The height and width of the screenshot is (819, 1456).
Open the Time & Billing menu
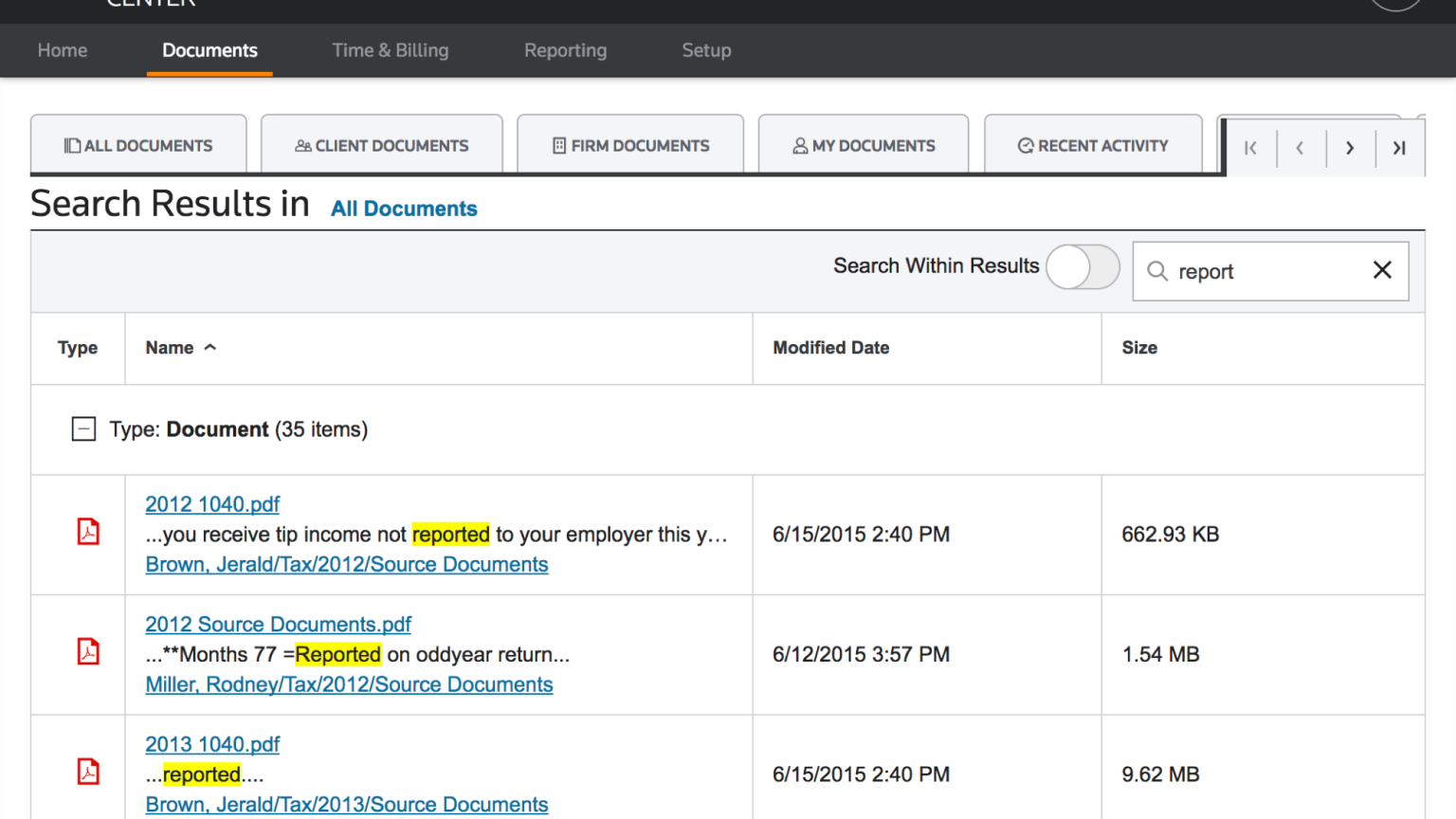390,50
